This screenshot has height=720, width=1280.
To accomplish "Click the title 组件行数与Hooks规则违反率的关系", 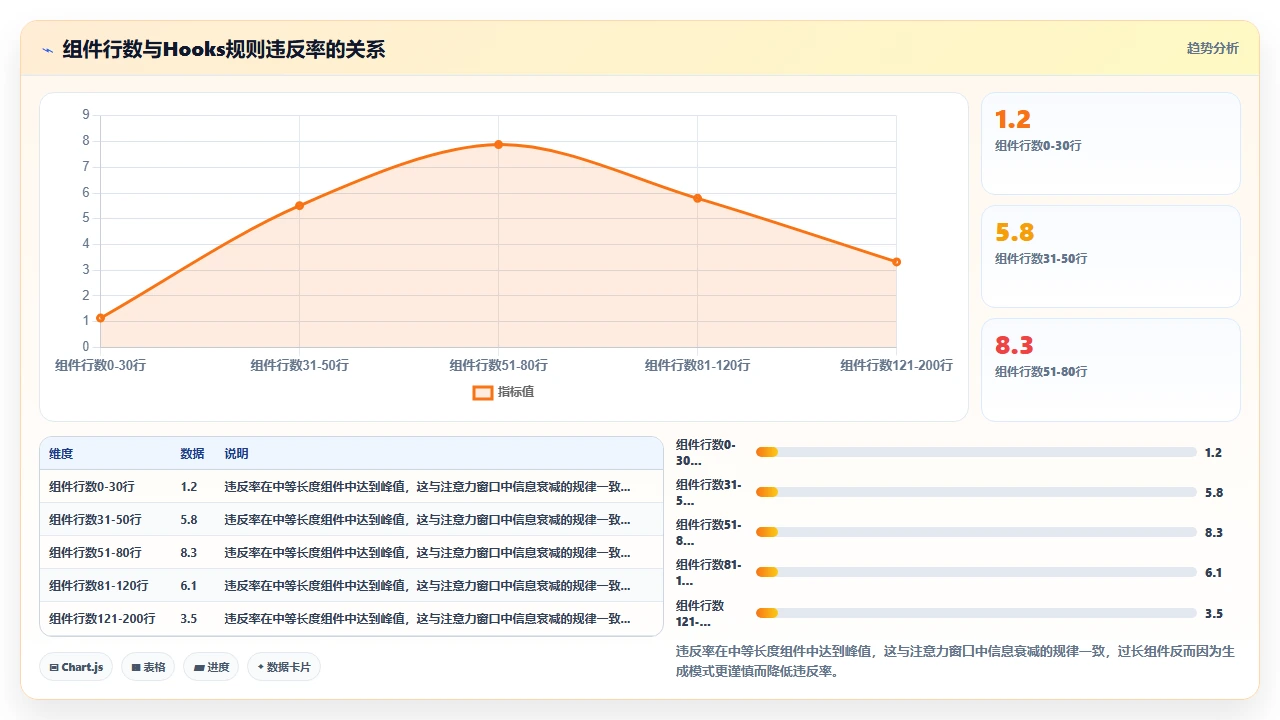I will (x=224, y=49).
